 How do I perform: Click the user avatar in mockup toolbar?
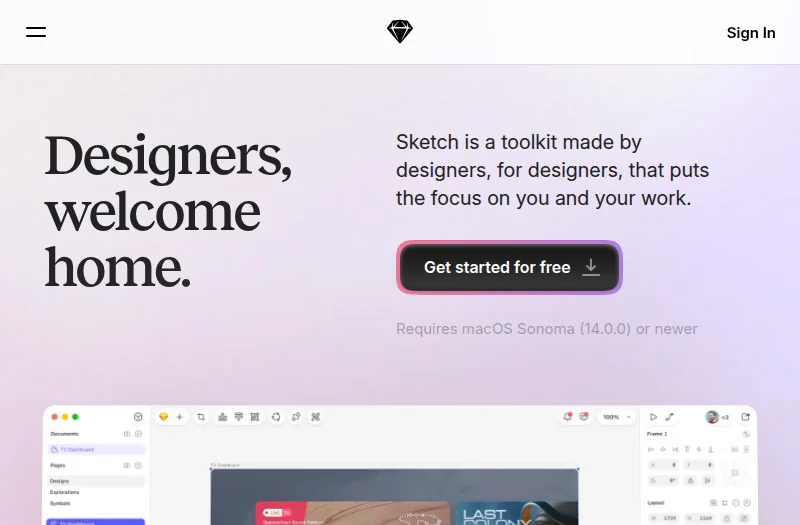point(712,417)
